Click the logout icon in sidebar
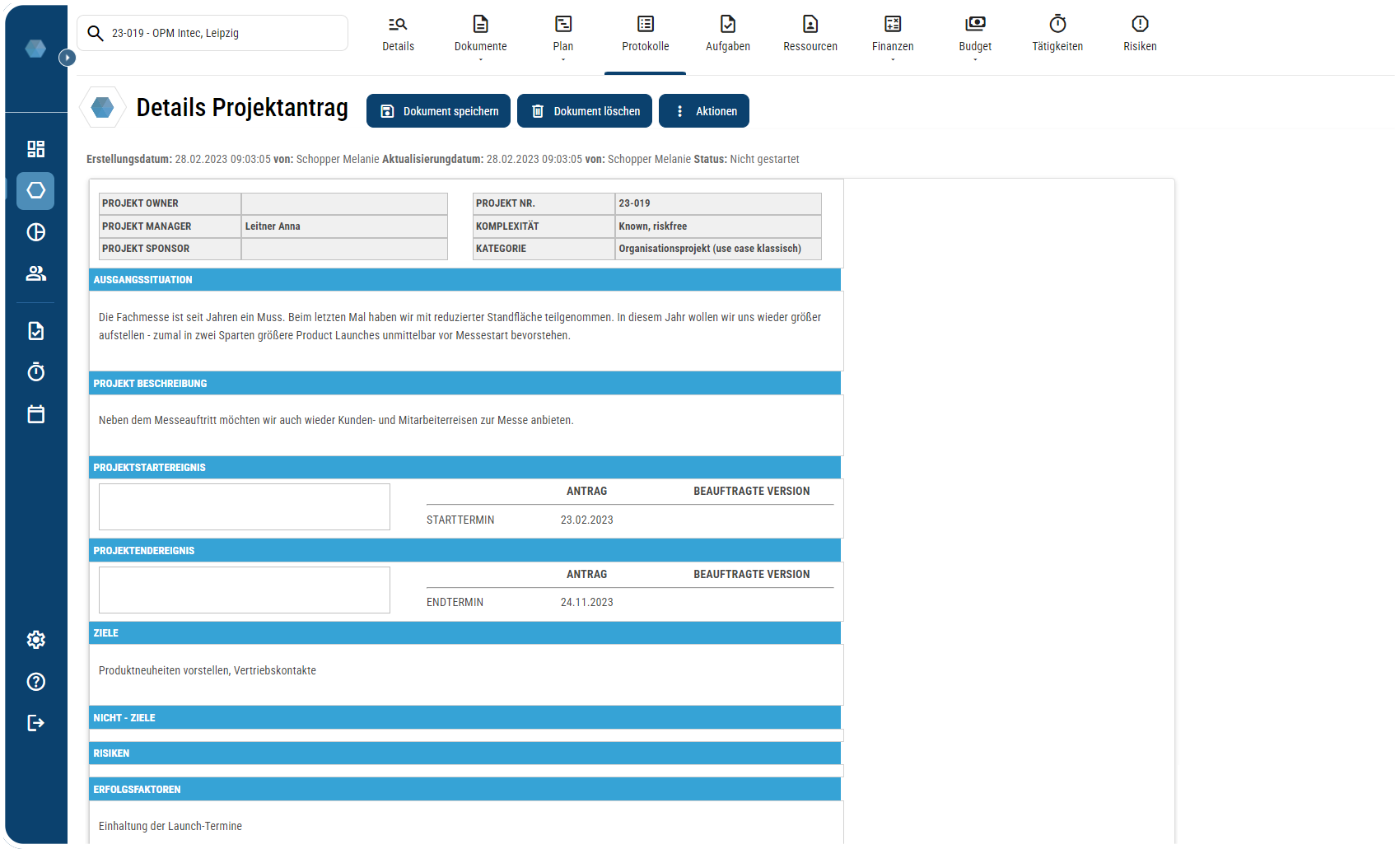The width and height of the screenshot is (1400, 849). click(35, 723)
